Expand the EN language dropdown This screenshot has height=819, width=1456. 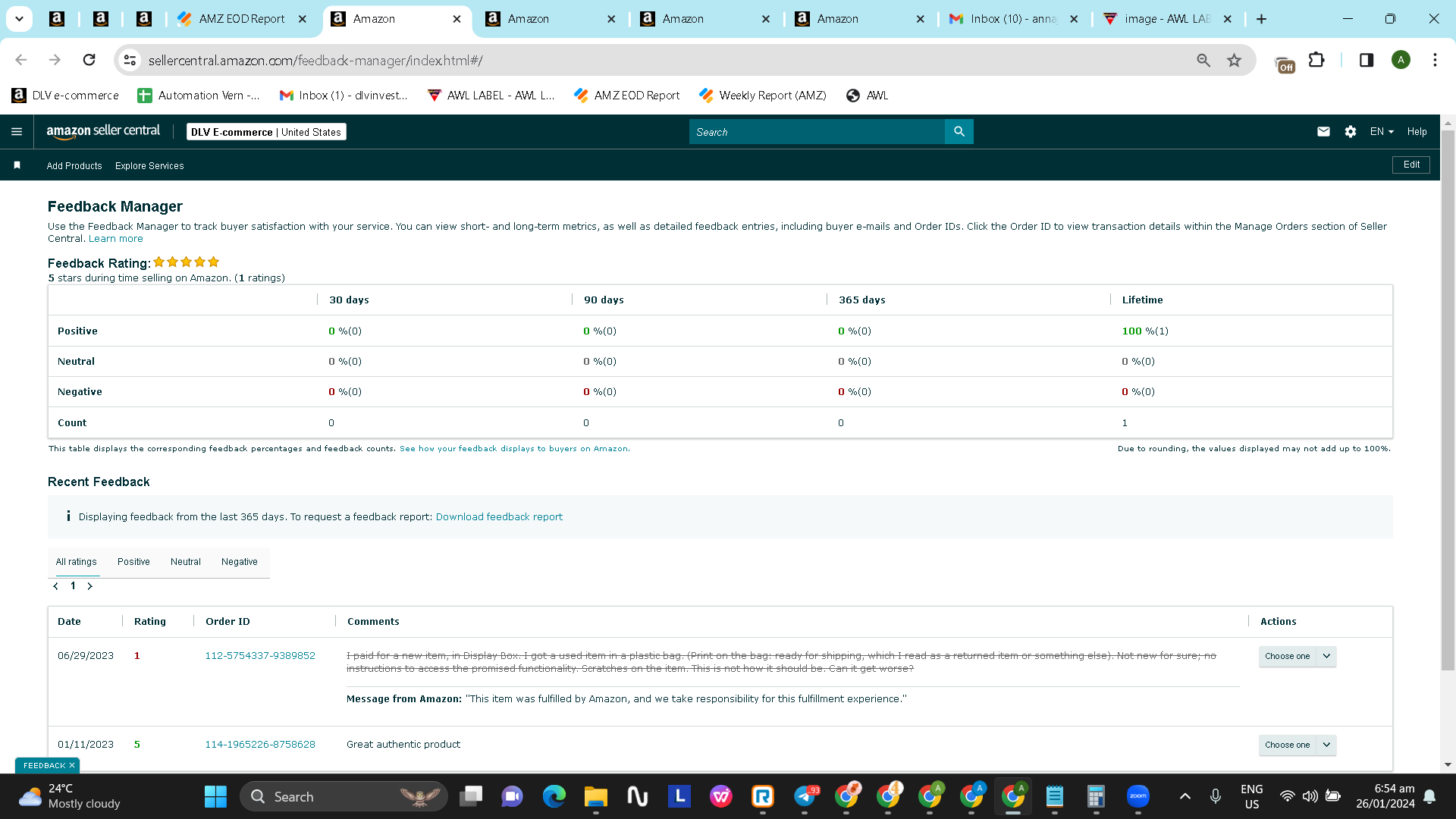tap(1382, 132)
